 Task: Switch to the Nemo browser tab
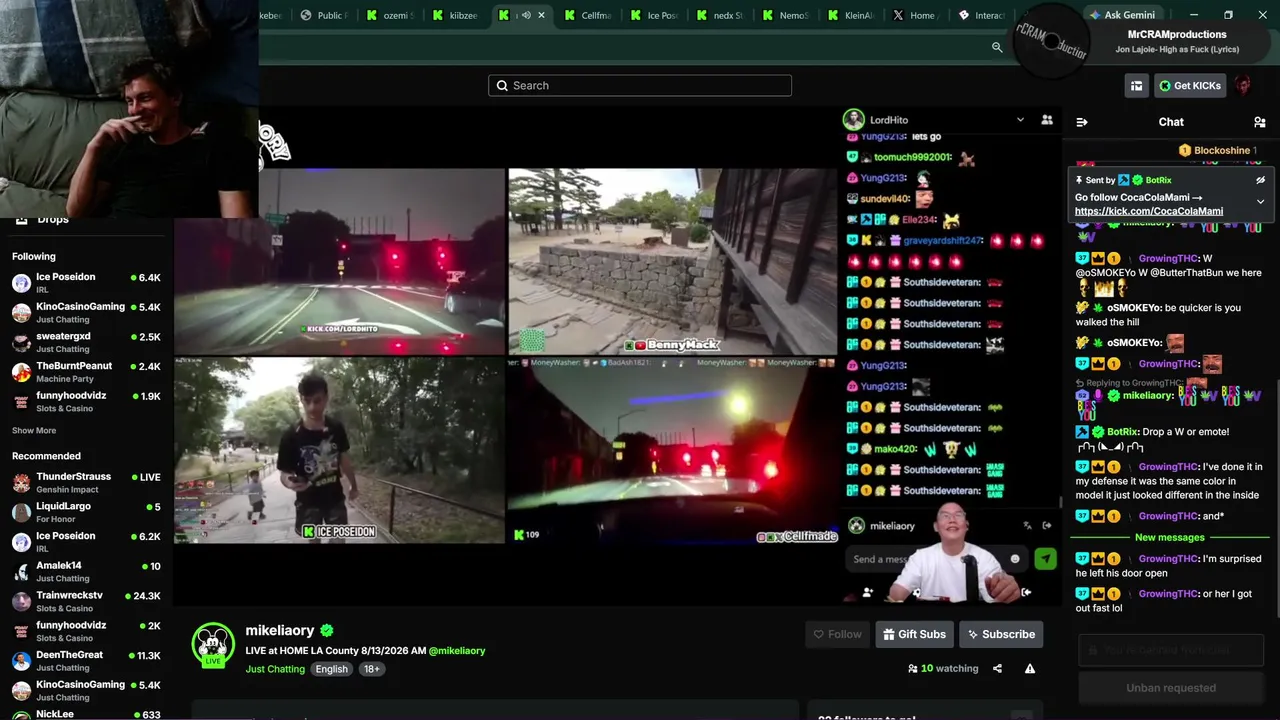tap(785, 15)
